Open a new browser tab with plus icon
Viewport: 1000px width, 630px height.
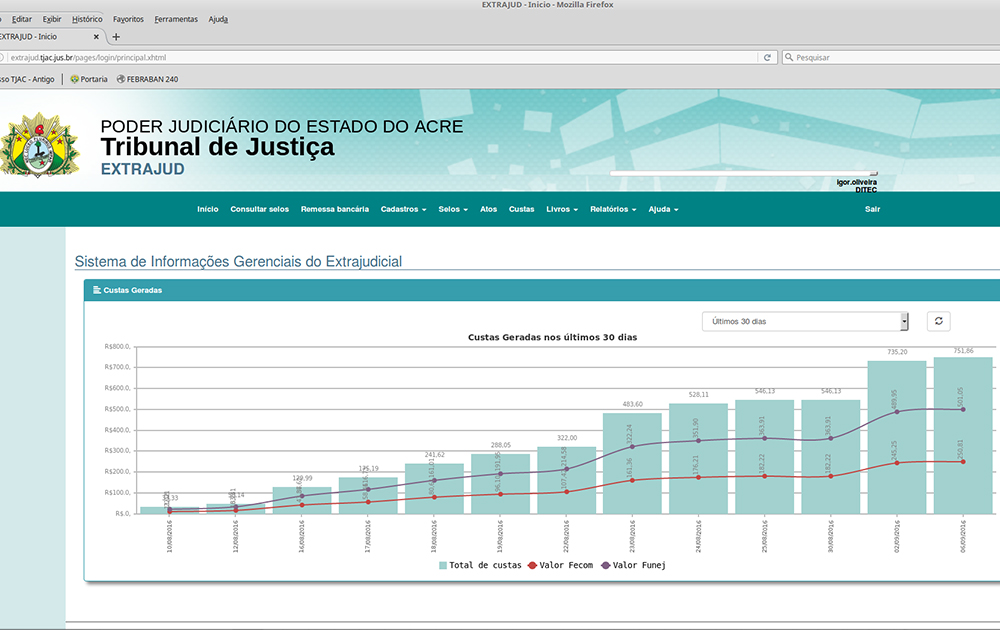116,36
